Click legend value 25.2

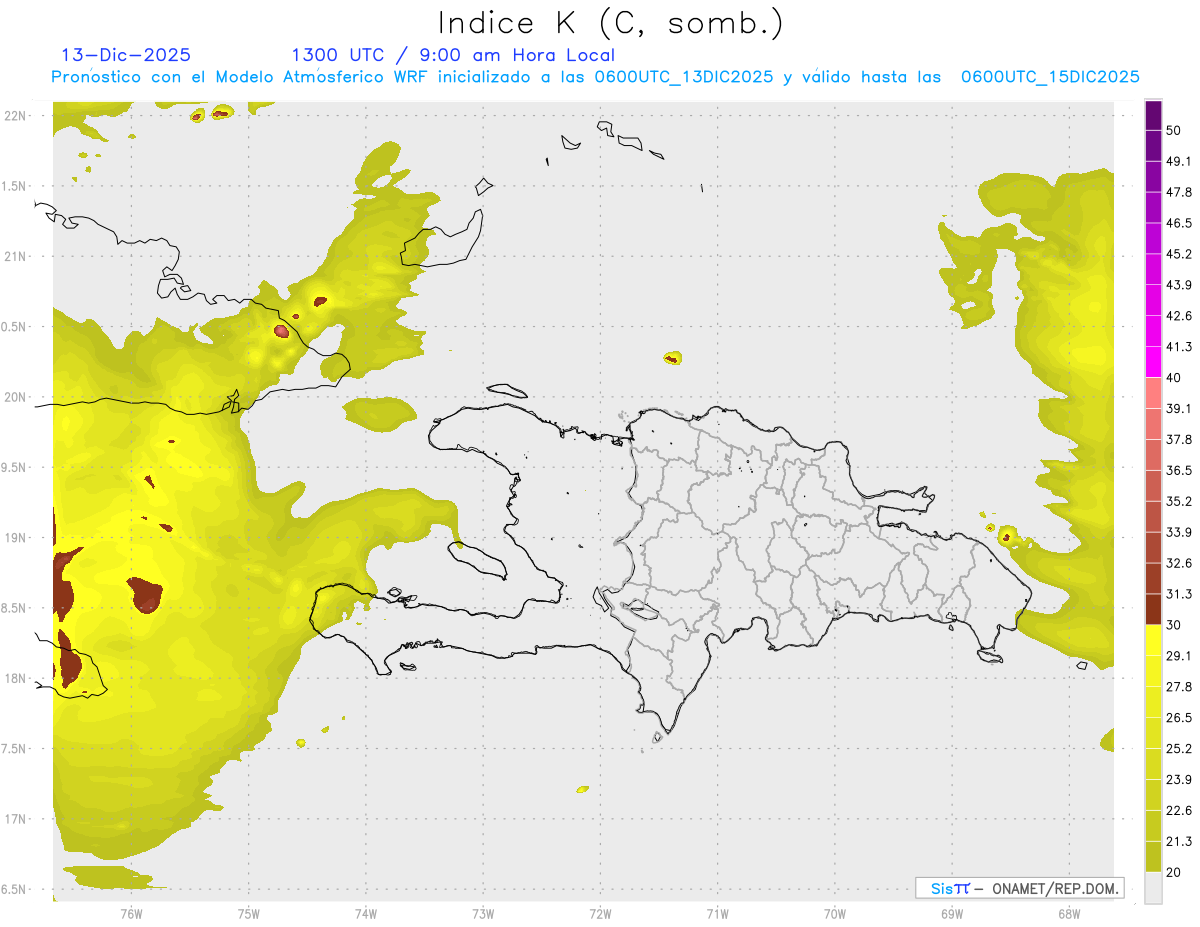(1179, 749)
